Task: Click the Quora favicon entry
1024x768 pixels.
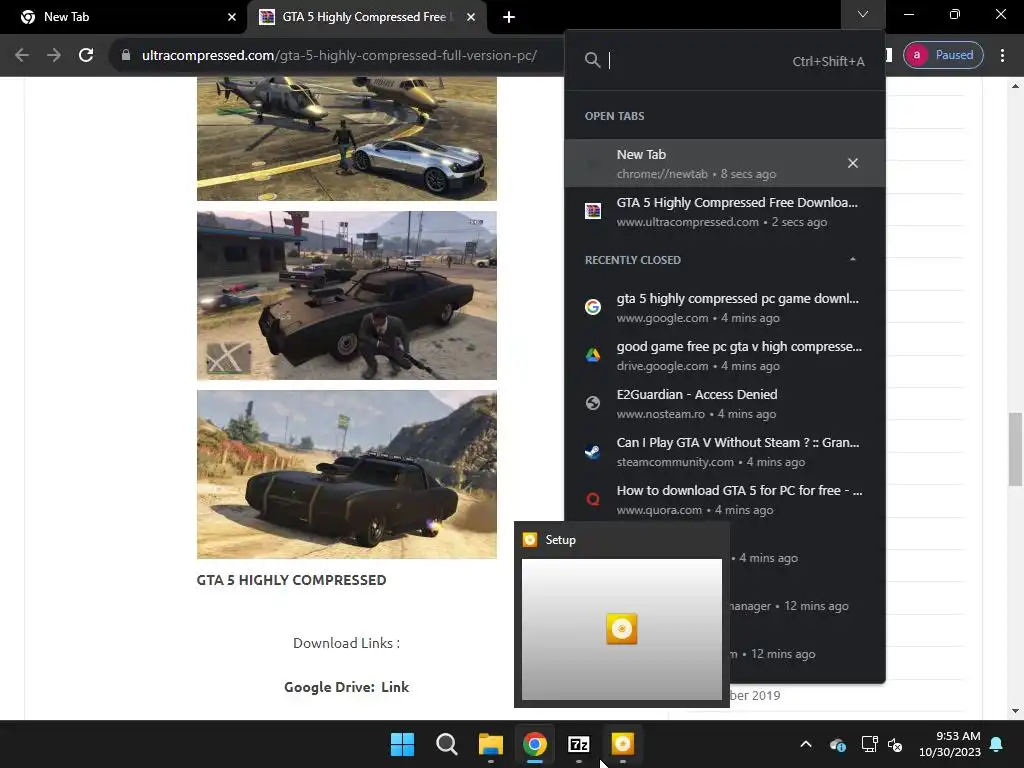Action: (593, 500)
